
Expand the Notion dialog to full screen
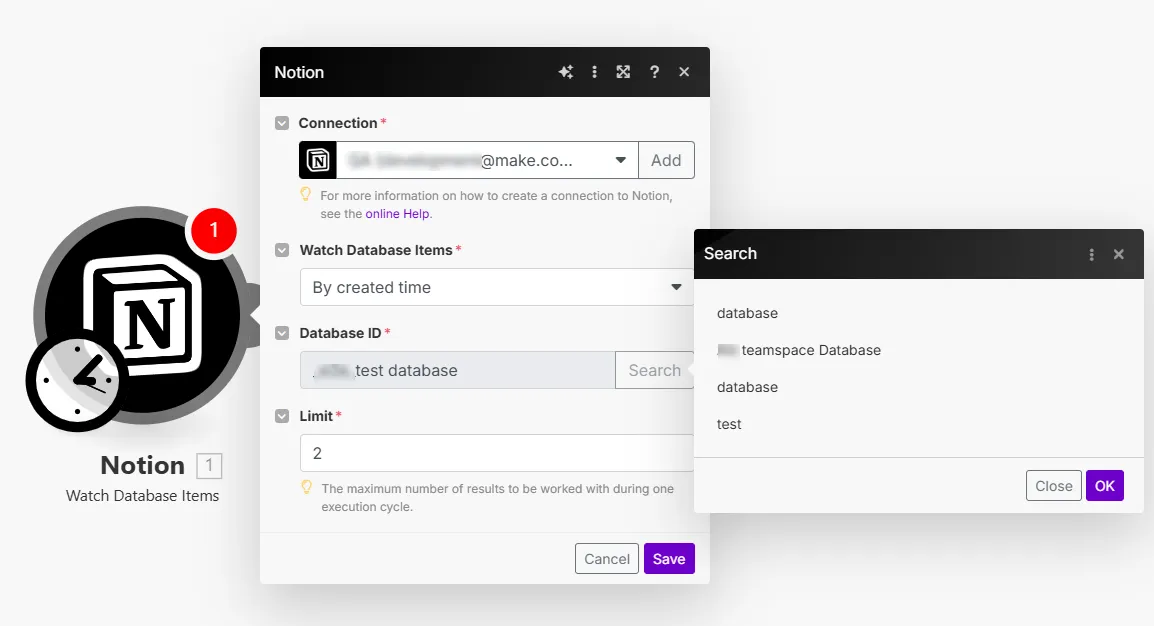(x=623, y=72)
